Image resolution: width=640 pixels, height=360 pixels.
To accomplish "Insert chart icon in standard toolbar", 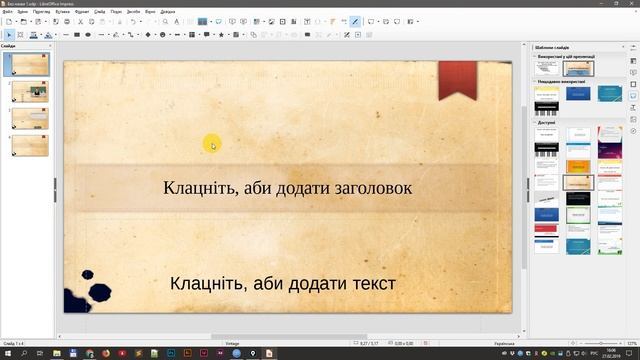I will 293,22.
